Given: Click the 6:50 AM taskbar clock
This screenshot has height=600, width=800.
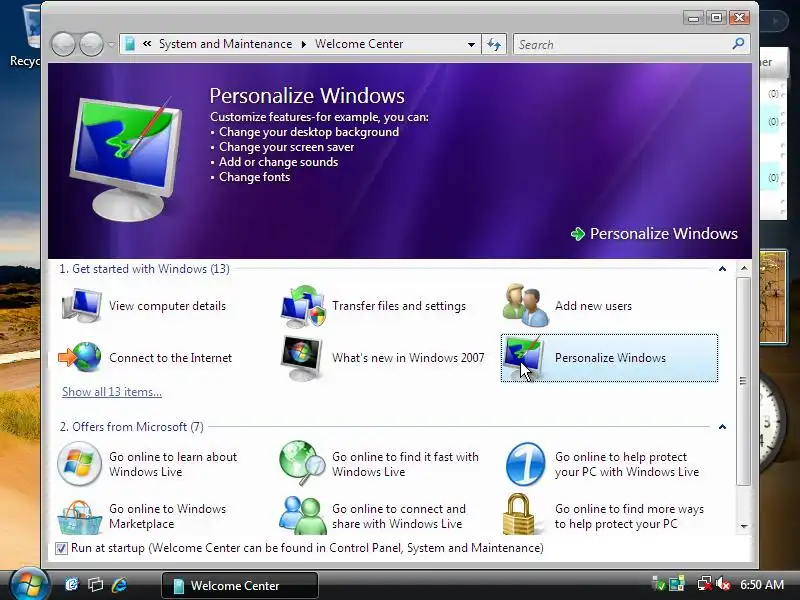Looking at the screenshot, I should coord(762,584).
